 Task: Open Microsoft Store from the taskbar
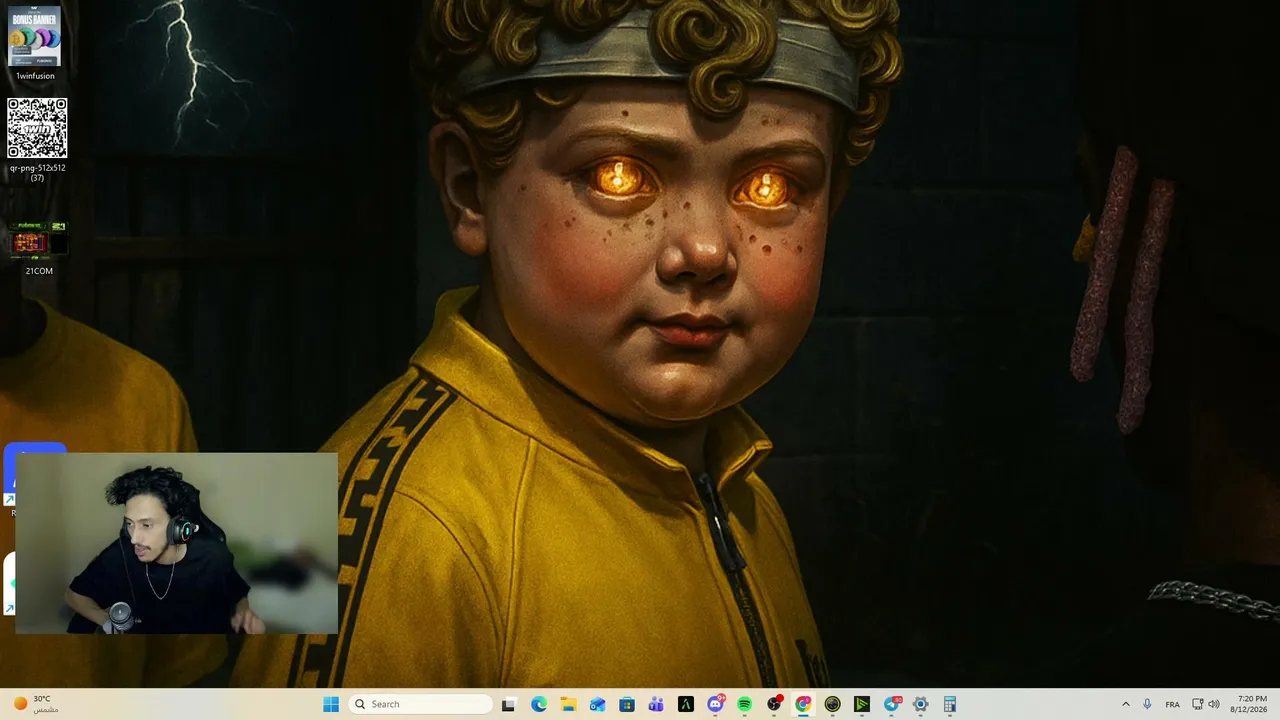(x=627, y=704)
